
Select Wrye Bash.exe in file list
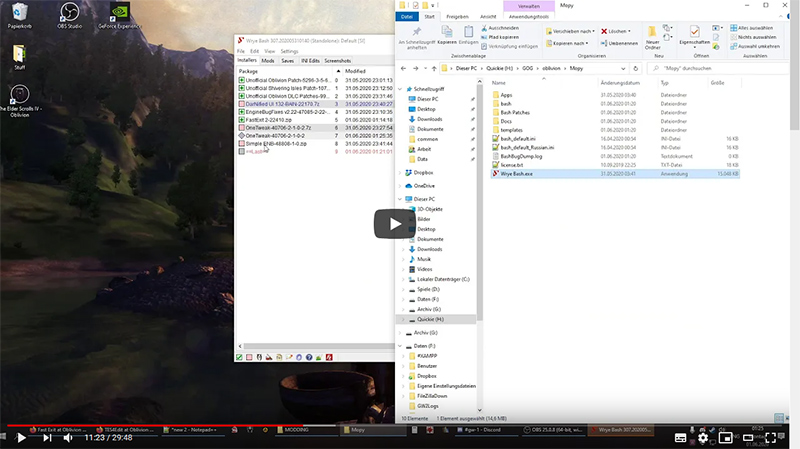tap(614, 174)
